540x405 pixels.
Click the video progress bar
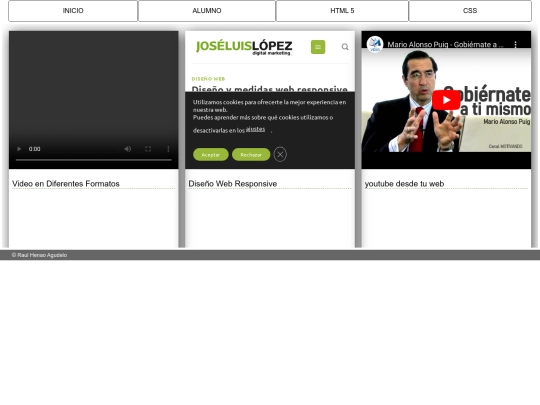pos(93,160)
